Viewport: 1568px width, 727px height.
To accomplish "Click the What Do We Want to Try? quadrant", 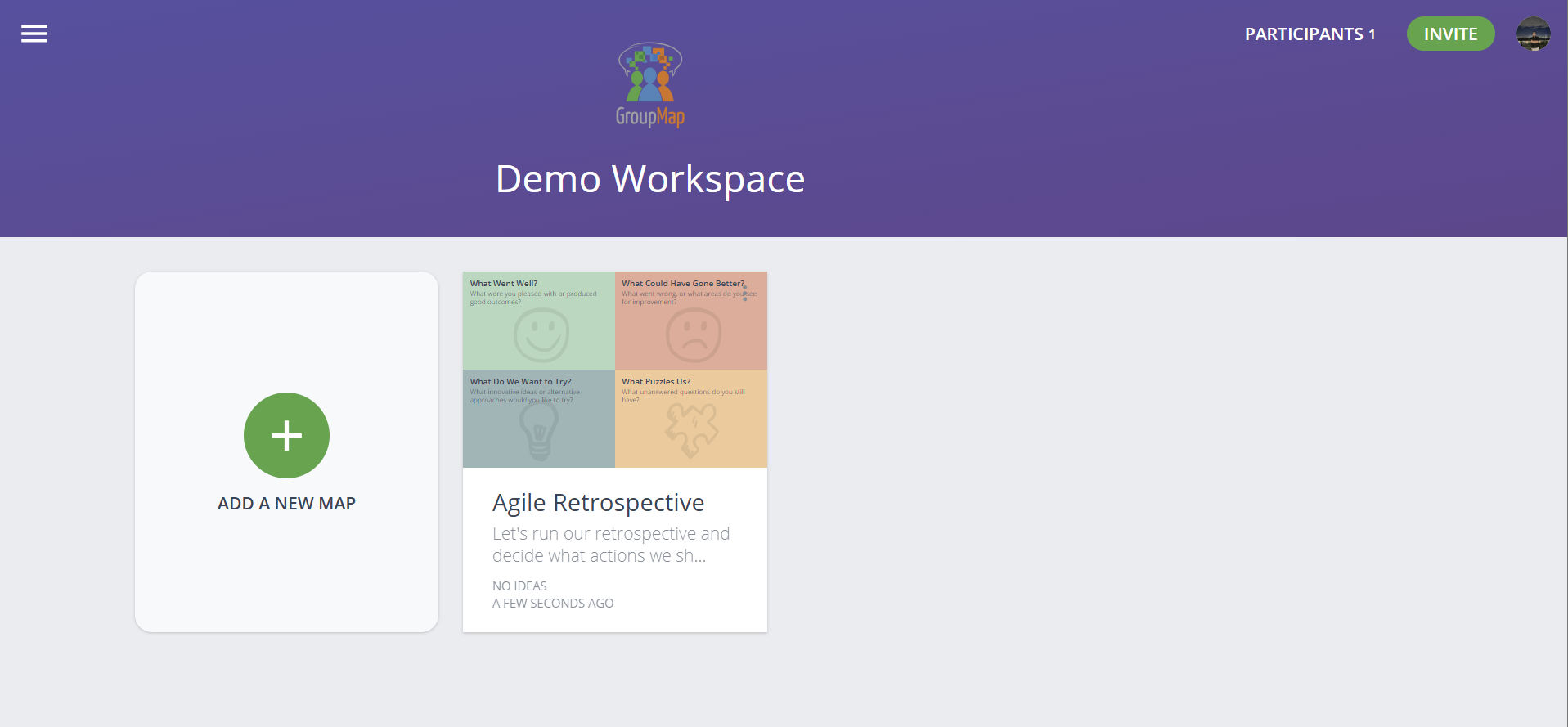I will coord(539,419).
